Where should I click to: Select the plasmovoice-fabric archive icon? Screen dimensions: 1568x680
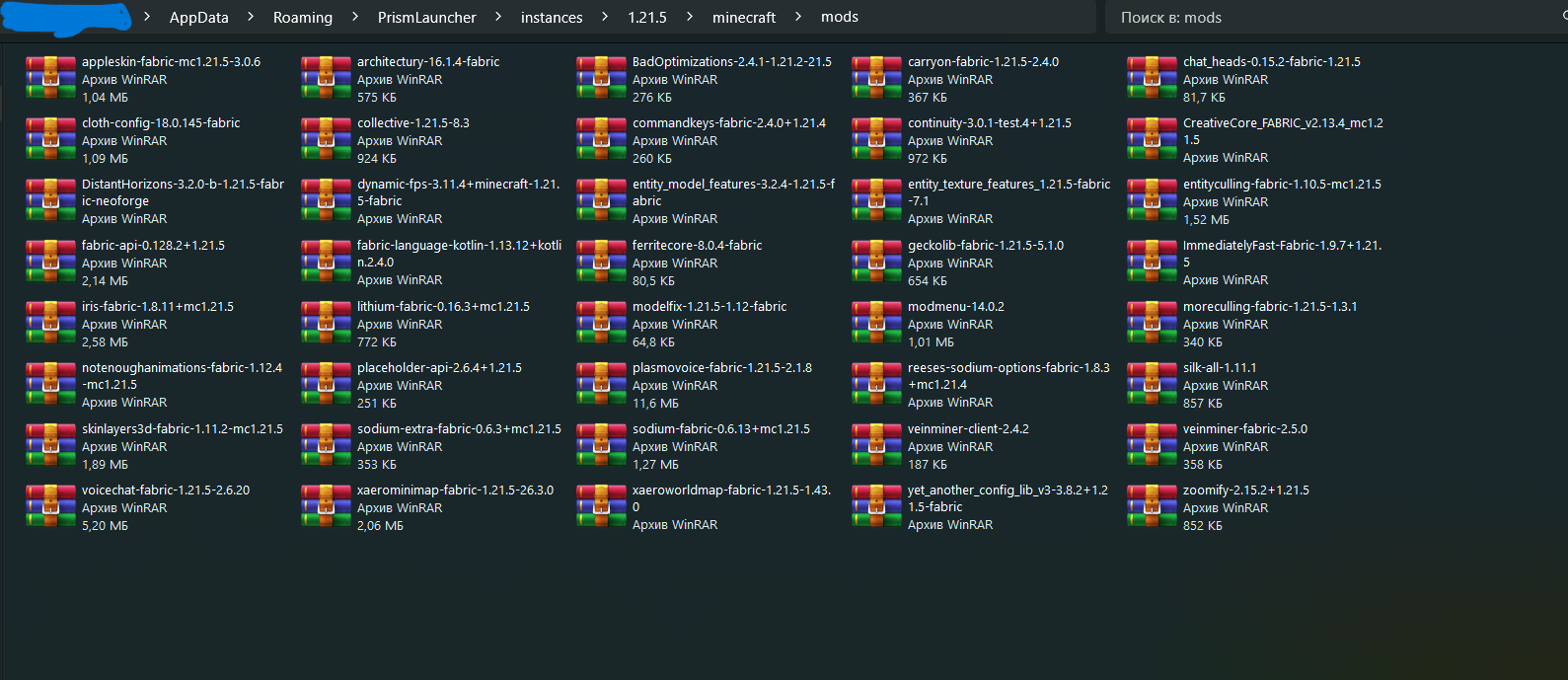[x=601, y=384]
